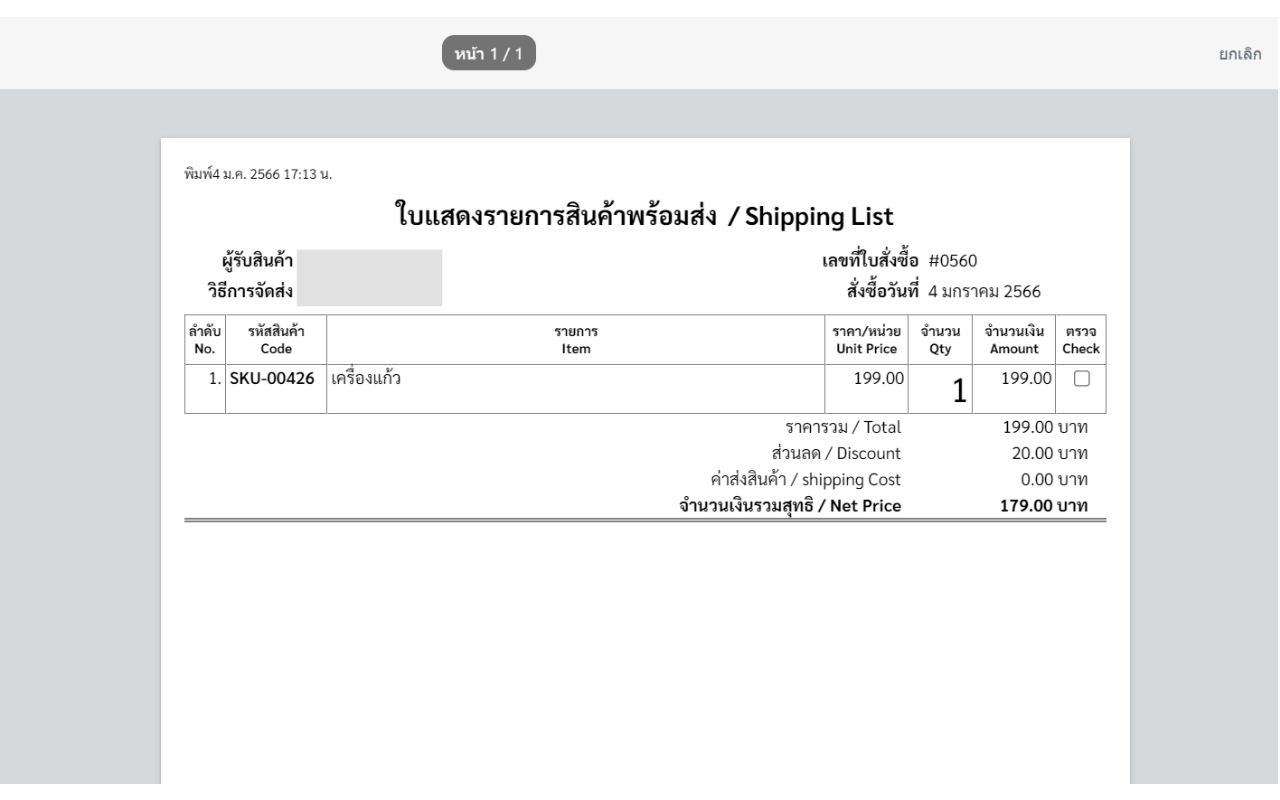1280x800 pixels.
Task: Tick the Check box for SKU-00426
Action: (x=1081, y=379)
